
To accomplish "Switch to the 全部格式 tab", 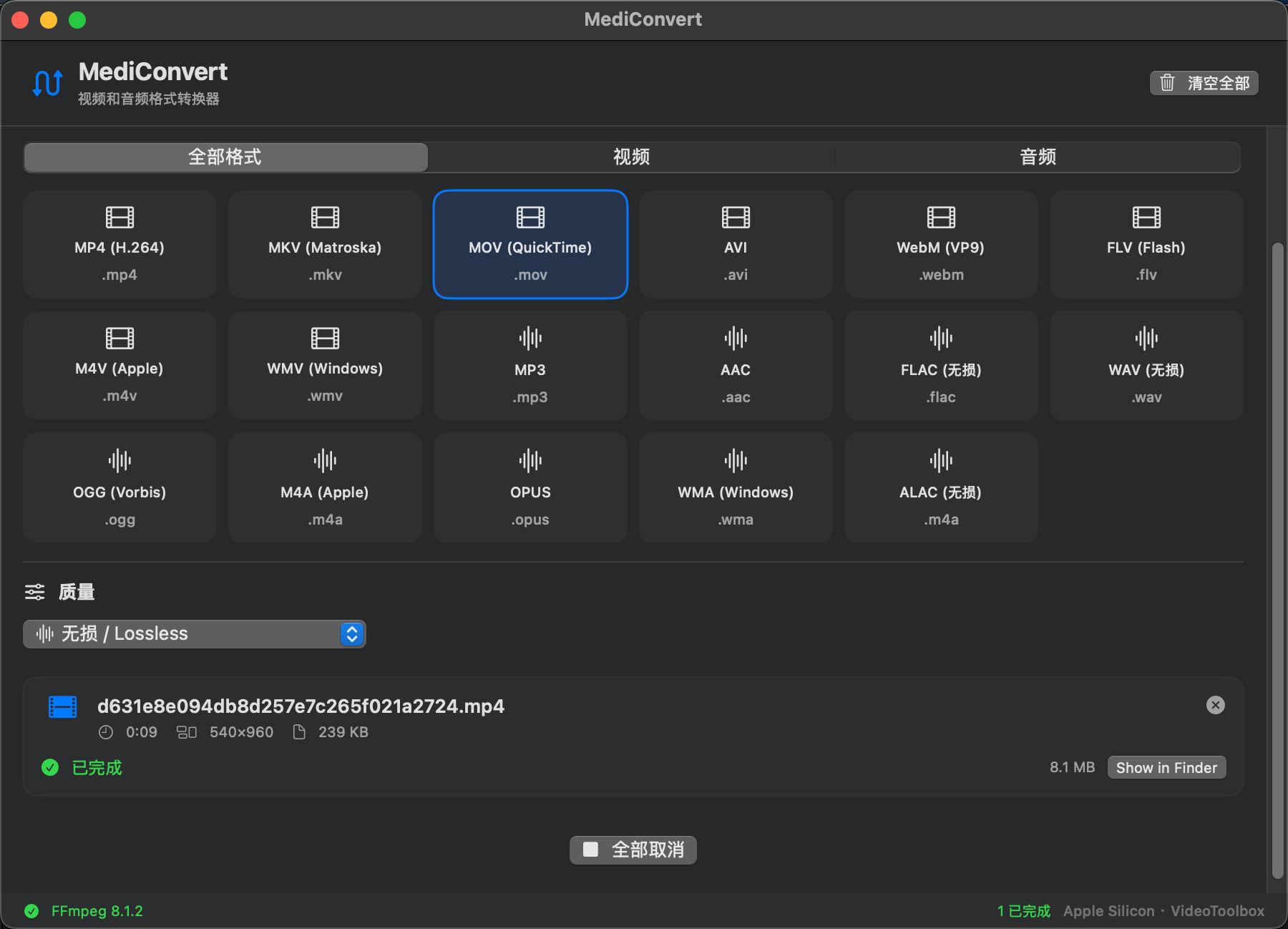I will point(225,157).
